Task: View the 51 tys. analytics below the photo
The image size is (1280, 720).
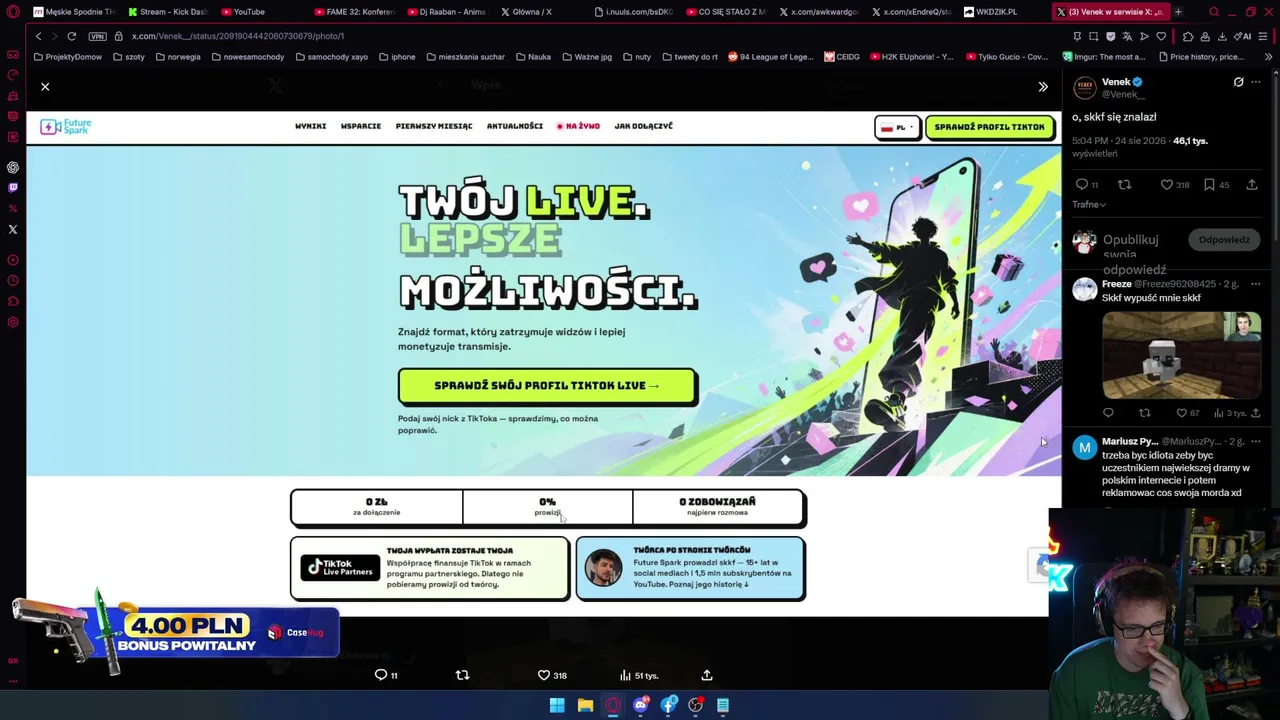Action: click(x=639, y=675)
